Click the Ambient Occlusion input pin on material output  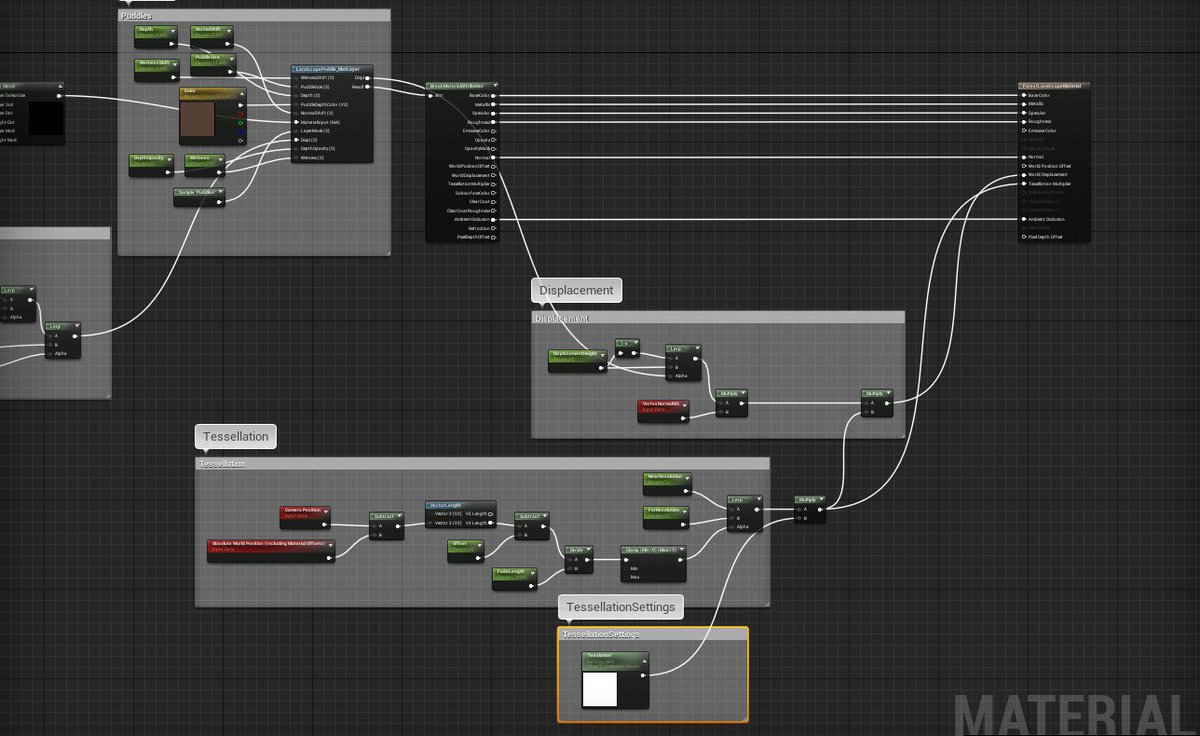click(1023, 219)
